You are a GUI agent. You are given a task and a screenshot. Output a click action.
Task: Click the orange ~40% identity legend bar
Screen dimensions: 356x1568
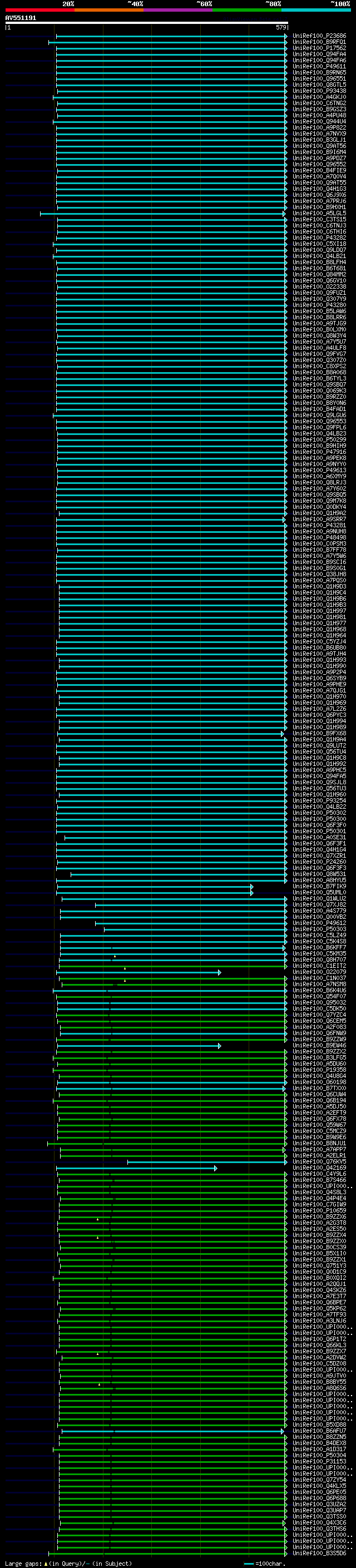(109, 10)
